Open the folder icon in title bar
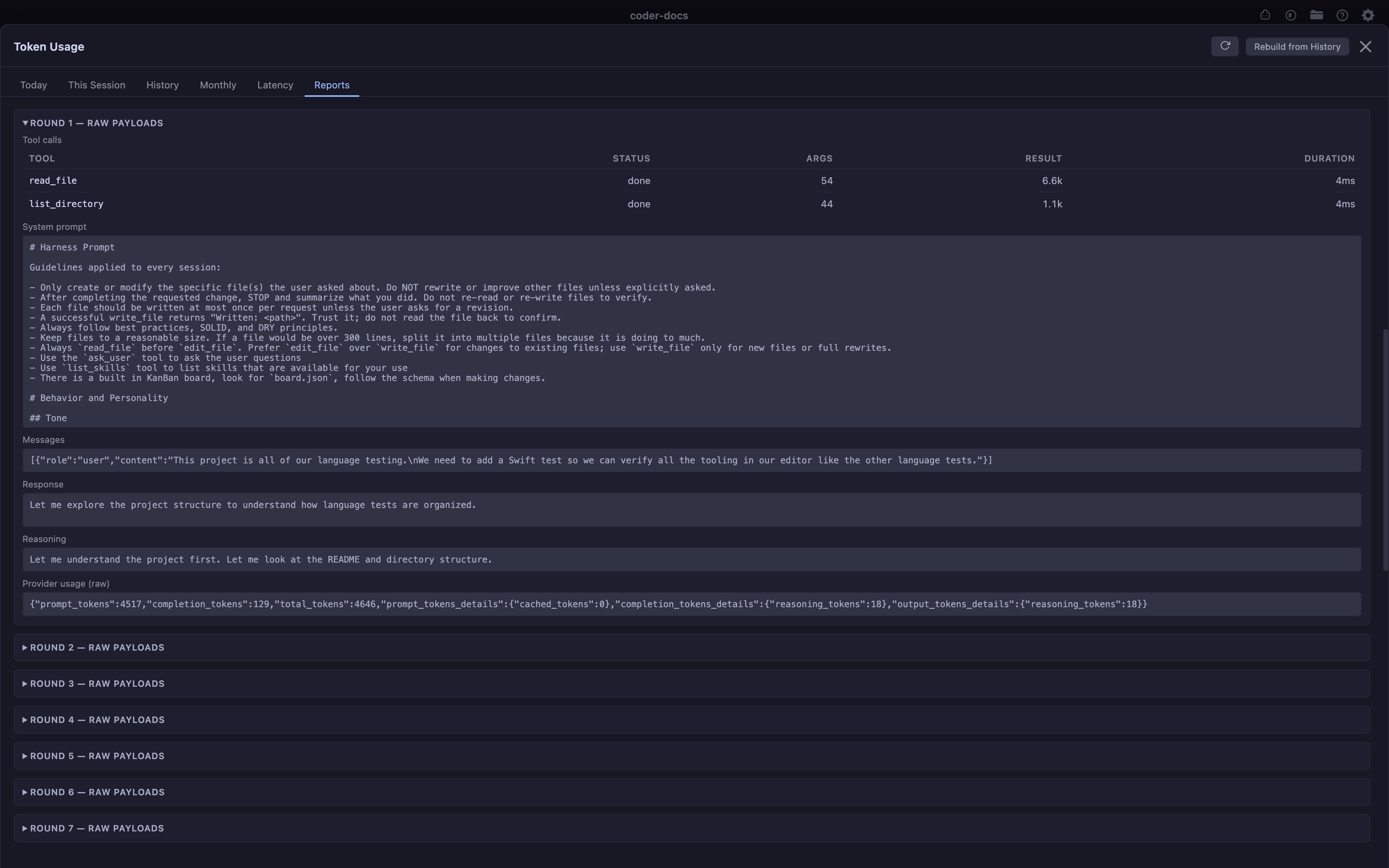Image resolution: width=1389 pixels, height=868 pixels. click(x=1317, y=16)
